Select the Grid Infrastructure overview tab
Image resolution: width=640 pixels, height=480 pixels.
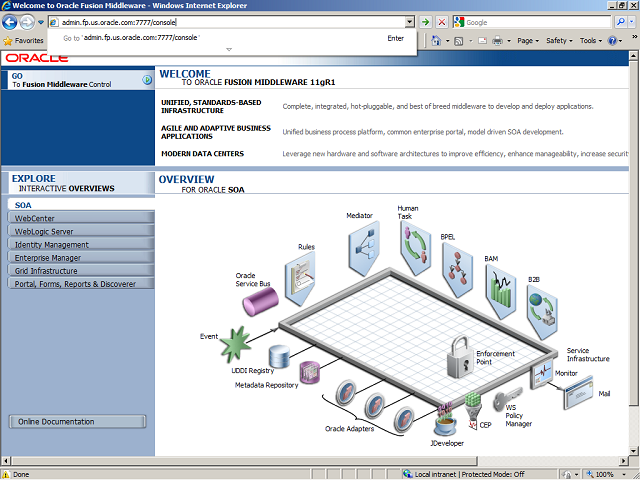click(81, 271)
